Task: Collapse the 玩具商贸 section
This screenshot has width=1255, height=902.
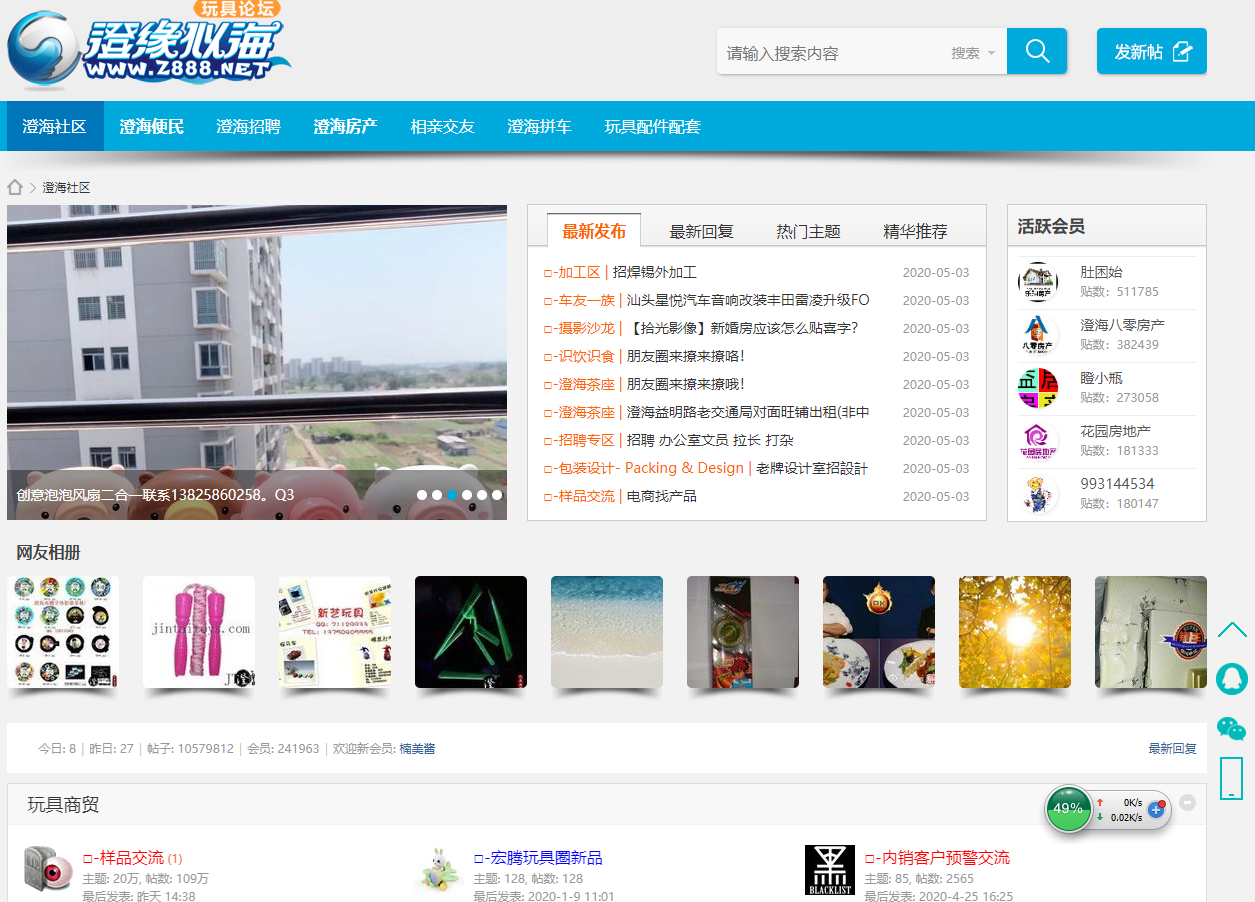Action: coord(1187,802)
